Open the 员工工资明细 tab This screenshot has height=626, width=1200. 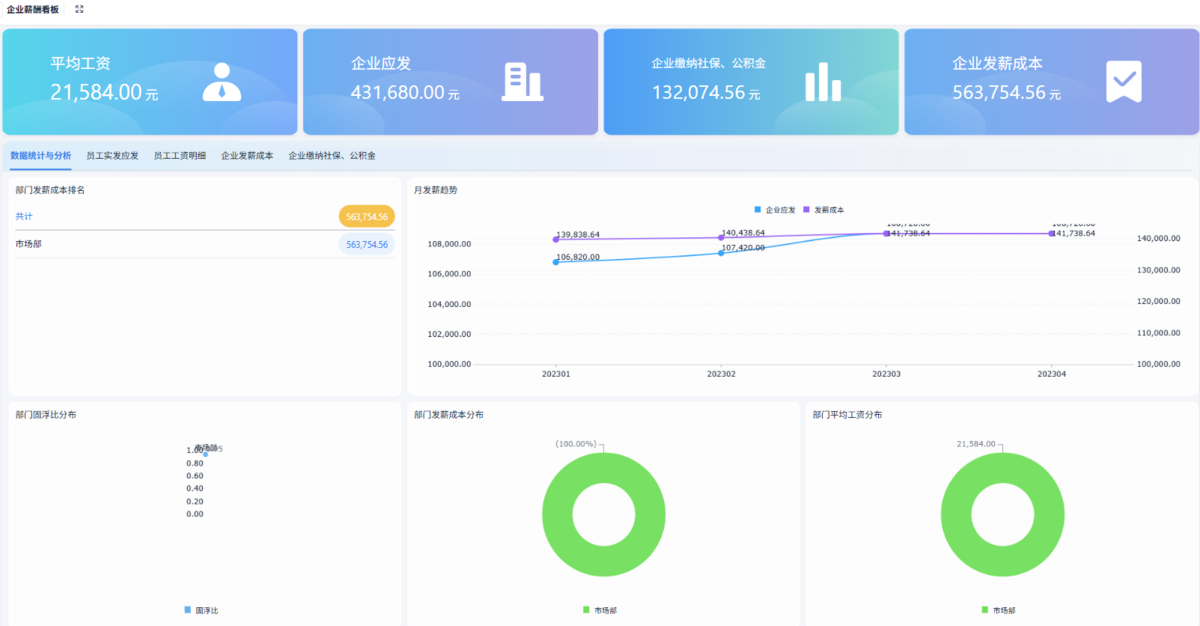point(180,156)
